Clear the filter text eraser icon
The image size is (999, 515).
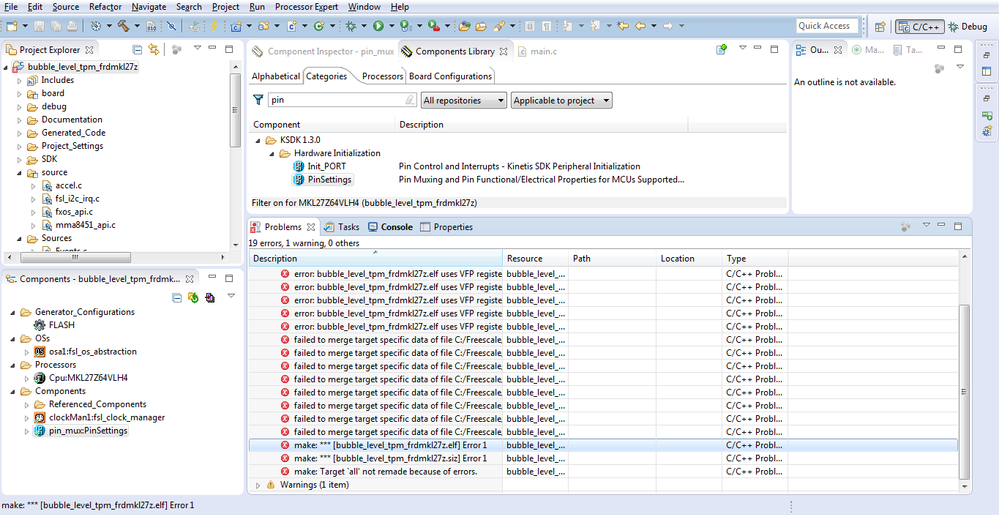(x=410, y=100)
